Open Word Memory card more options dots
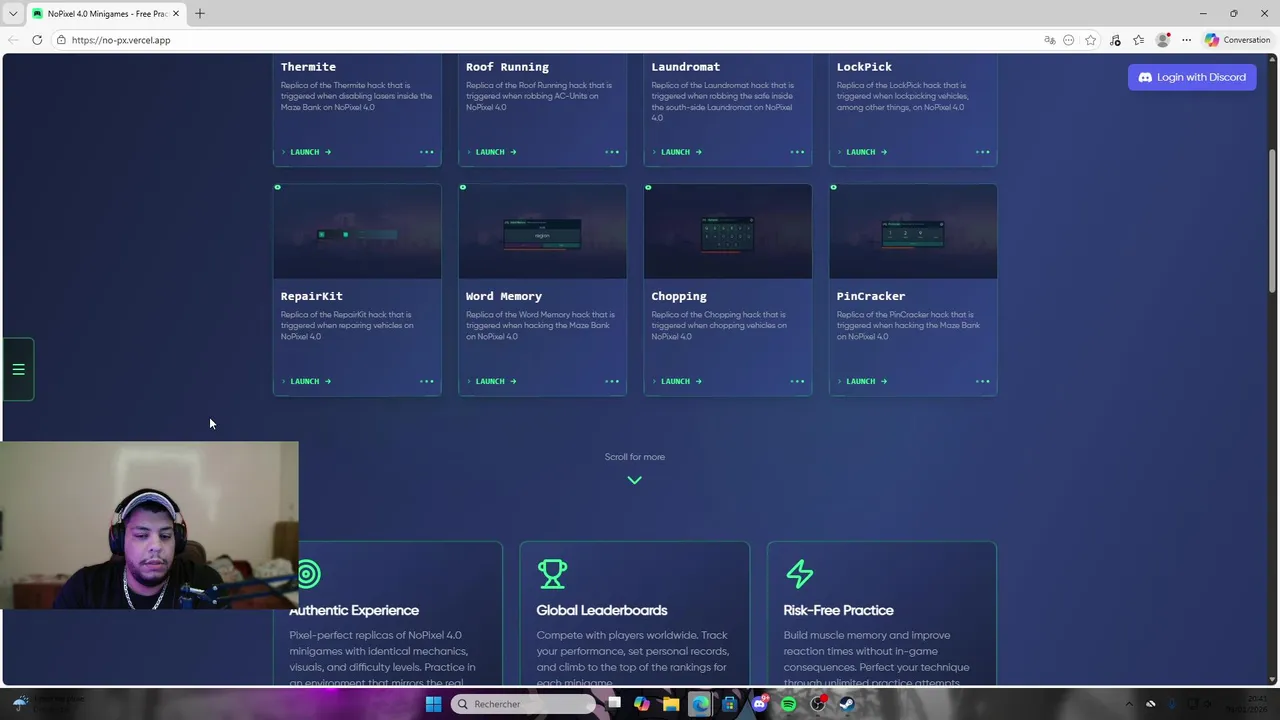 tap(612, 381)
